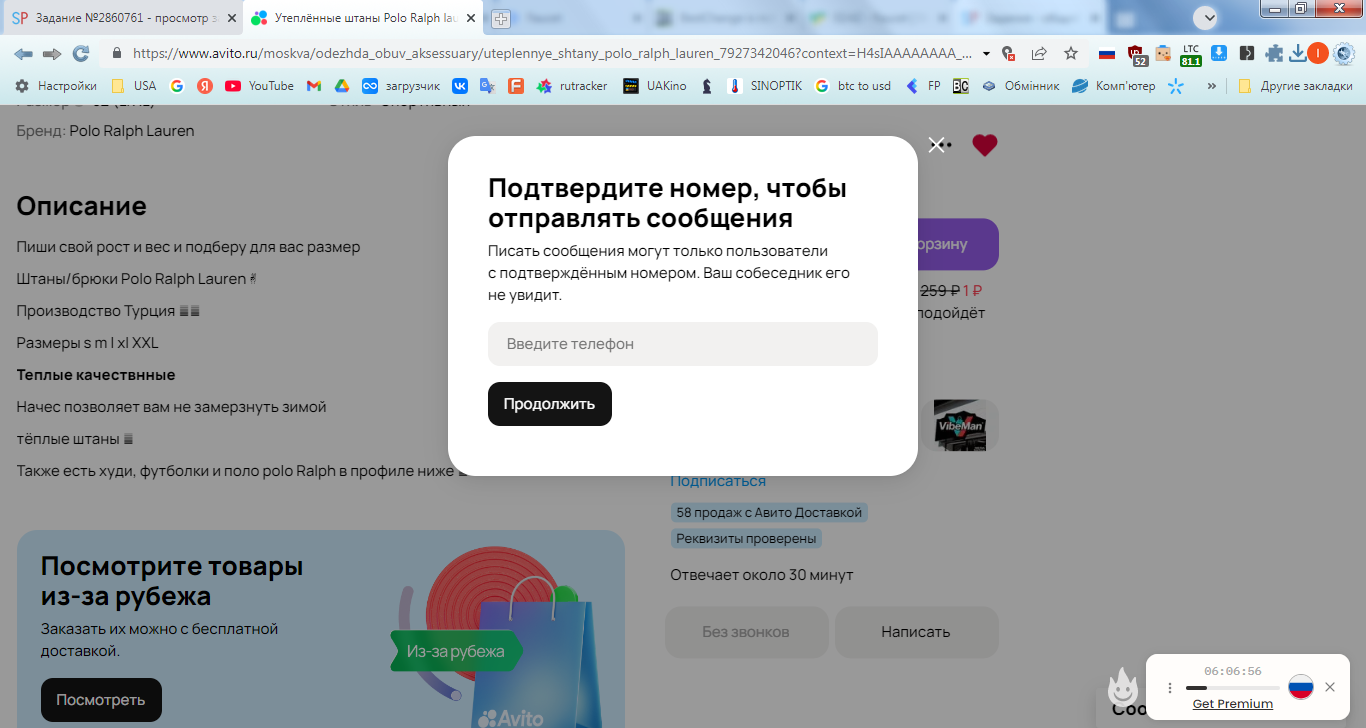1366x728 pixels.
Task: Open the 'btc to usd' bookmark
Action: [853, 86]
